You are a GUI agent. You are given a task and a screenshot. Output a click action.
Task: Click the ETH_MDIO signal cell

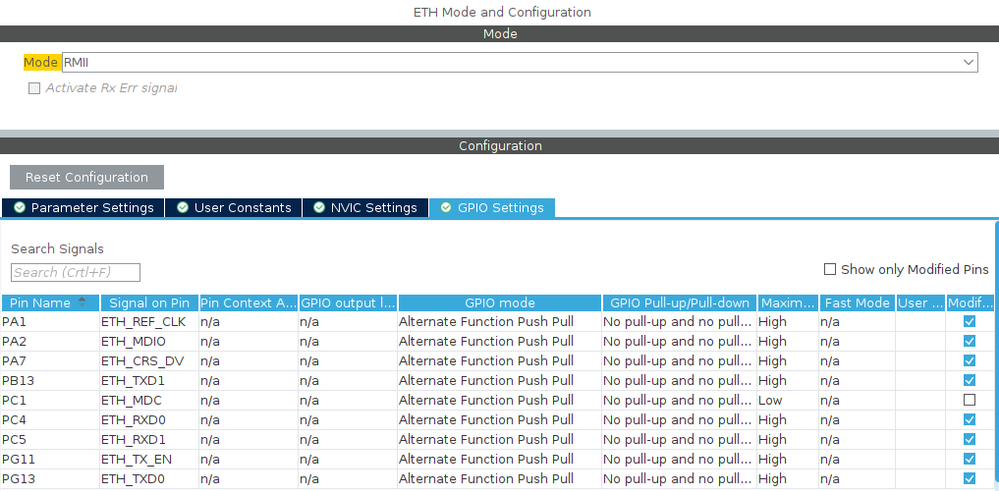point(149,341)
